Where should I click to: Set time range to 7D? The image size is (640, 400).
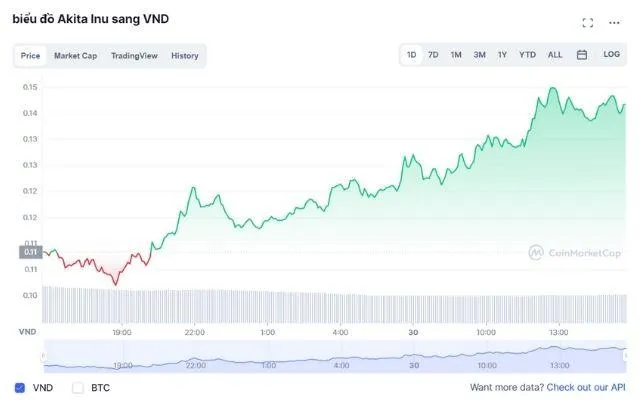pos(433,55)
